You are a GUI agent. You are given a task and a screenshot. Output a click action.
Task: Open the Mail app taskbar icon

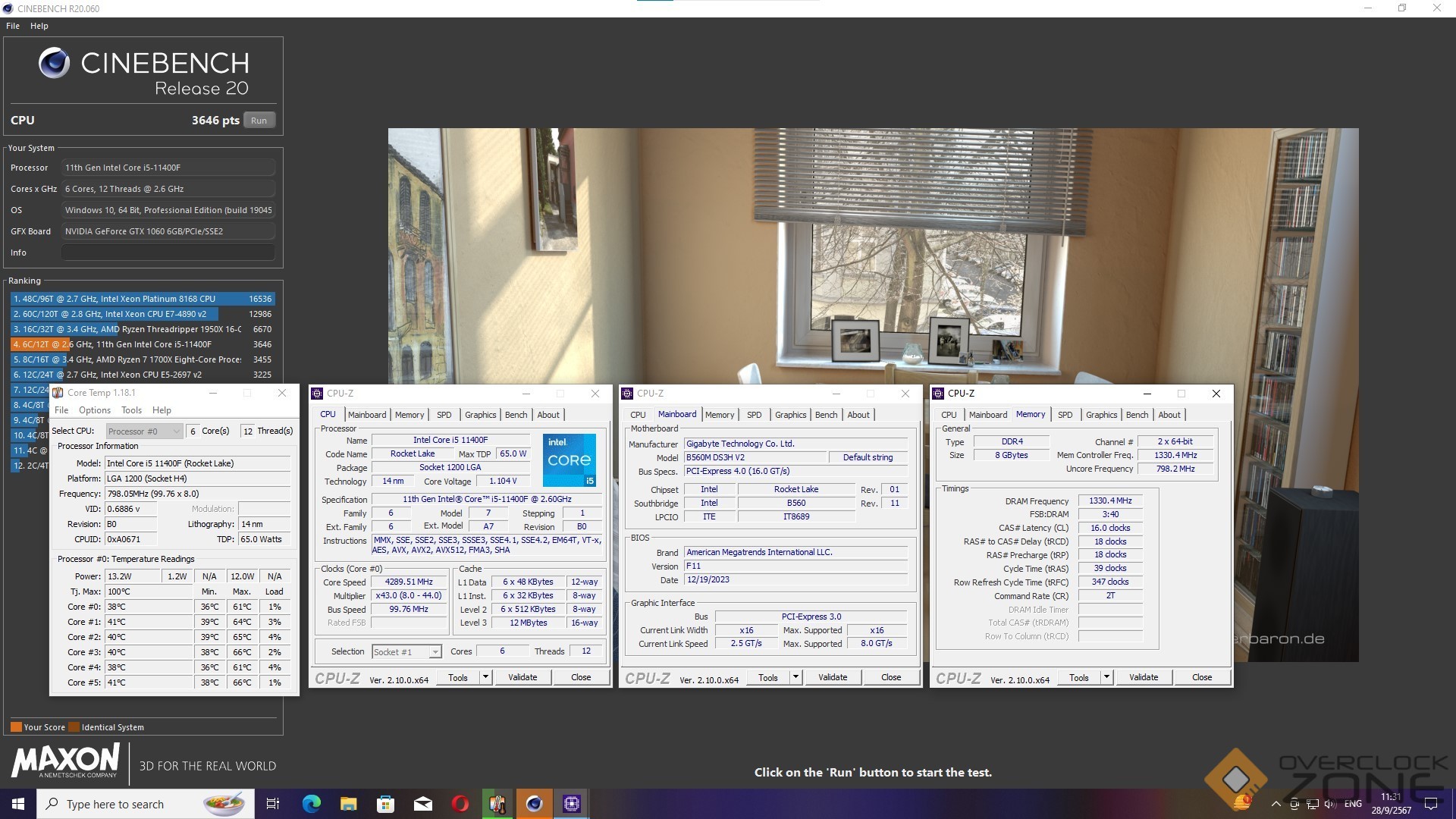pyautogui.click(x=423, y=804)
